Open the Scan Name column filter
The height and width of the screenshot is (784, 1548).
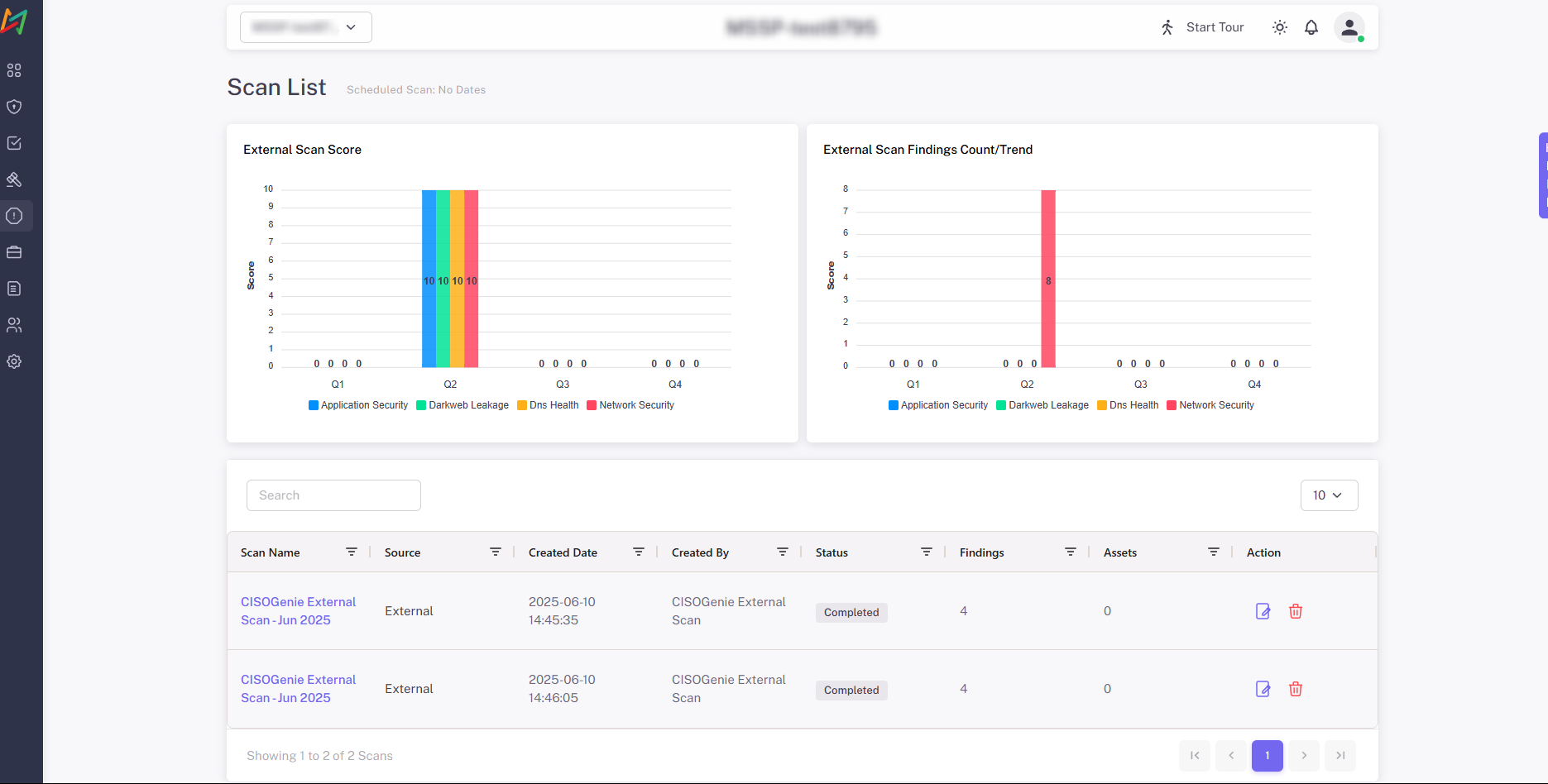pos(352,552)
